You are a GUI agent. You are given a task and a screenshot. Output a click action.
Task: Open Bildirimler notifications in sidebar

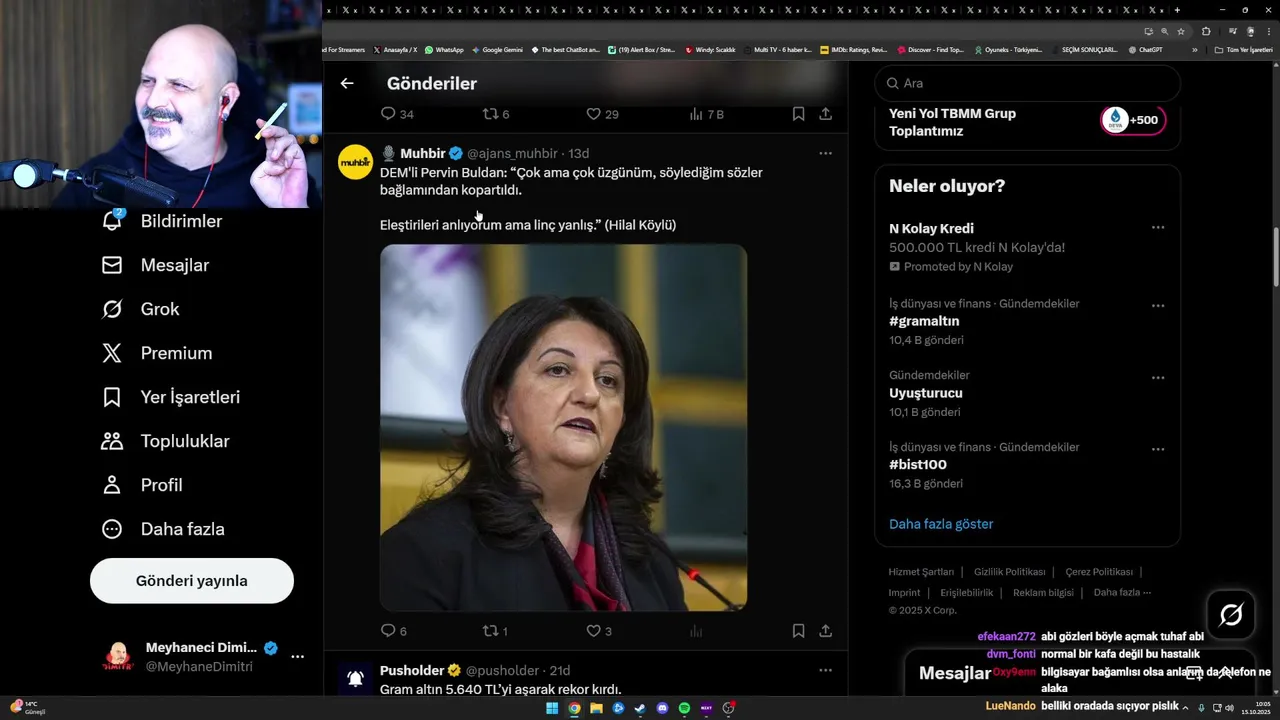162,221
